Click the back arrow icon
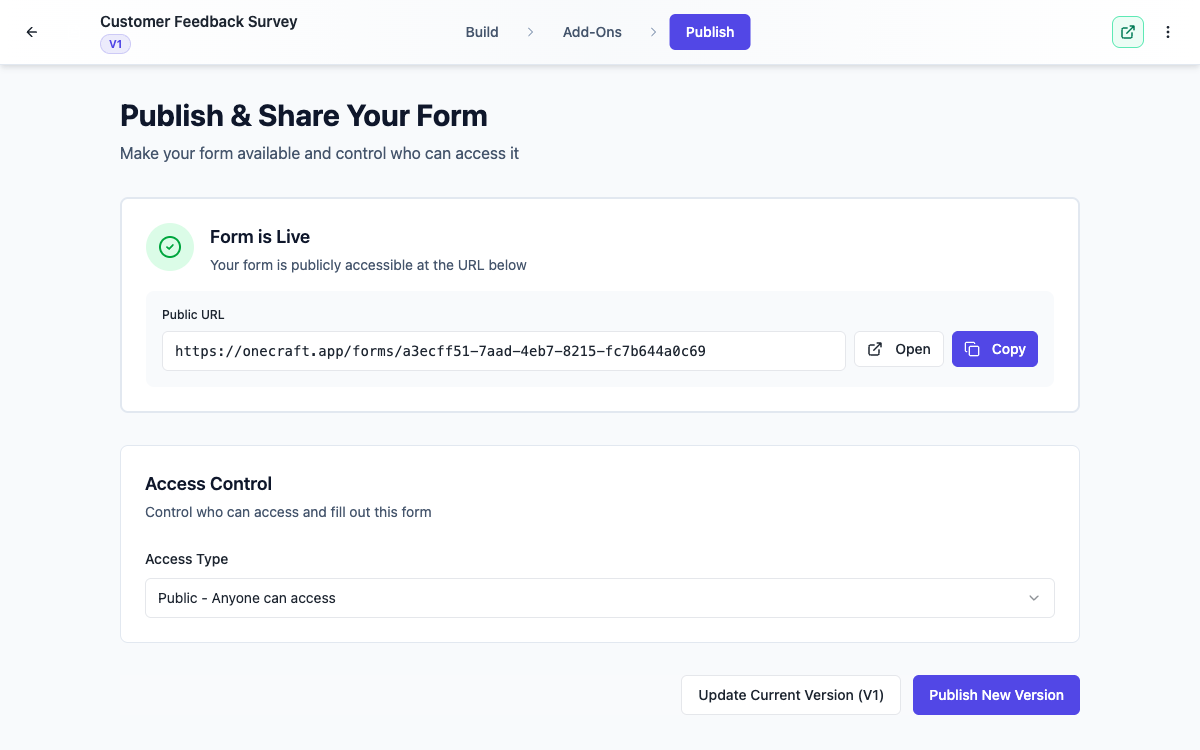1200x750 pixels. point(32,32)
